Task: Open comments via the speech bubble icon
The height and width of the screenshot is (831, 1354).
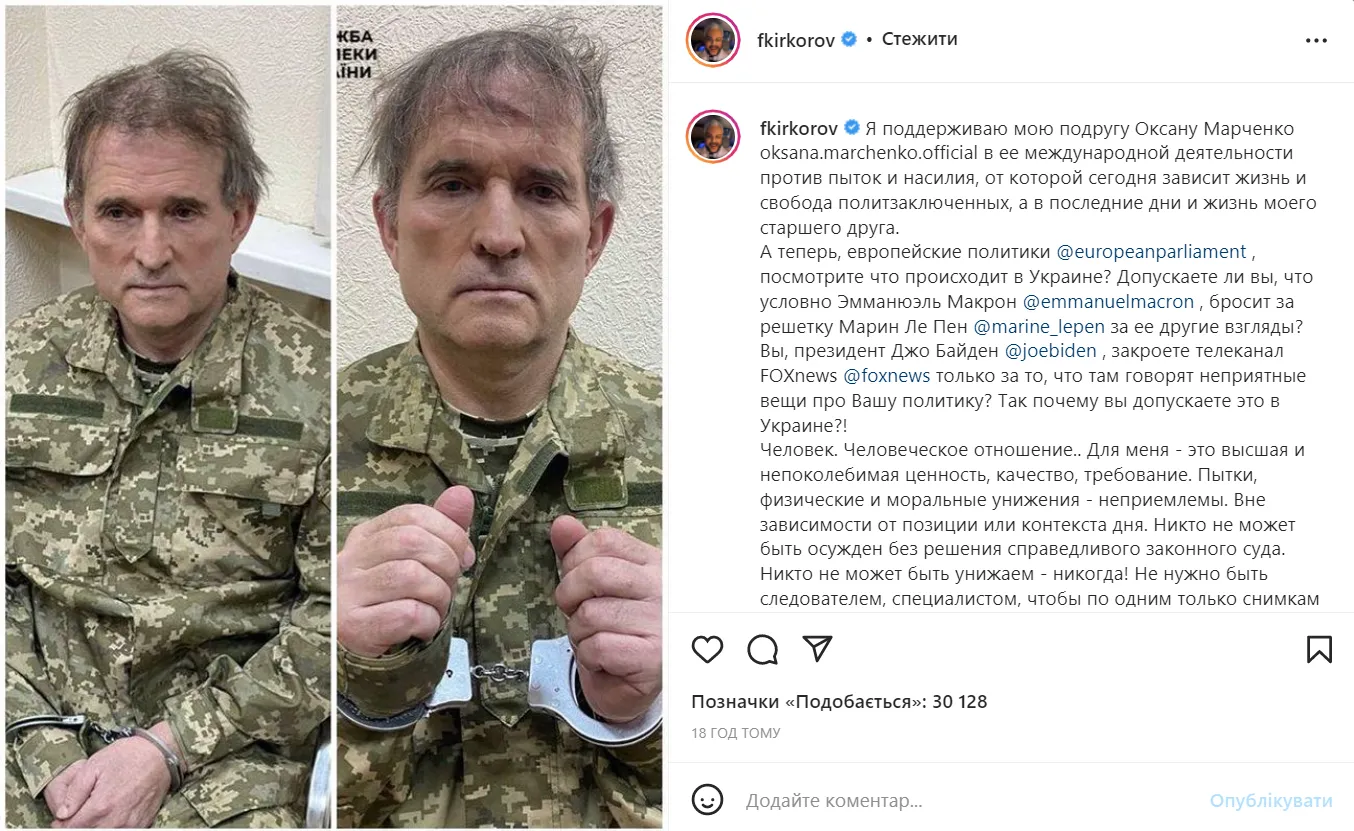Action: click(763, 649)
